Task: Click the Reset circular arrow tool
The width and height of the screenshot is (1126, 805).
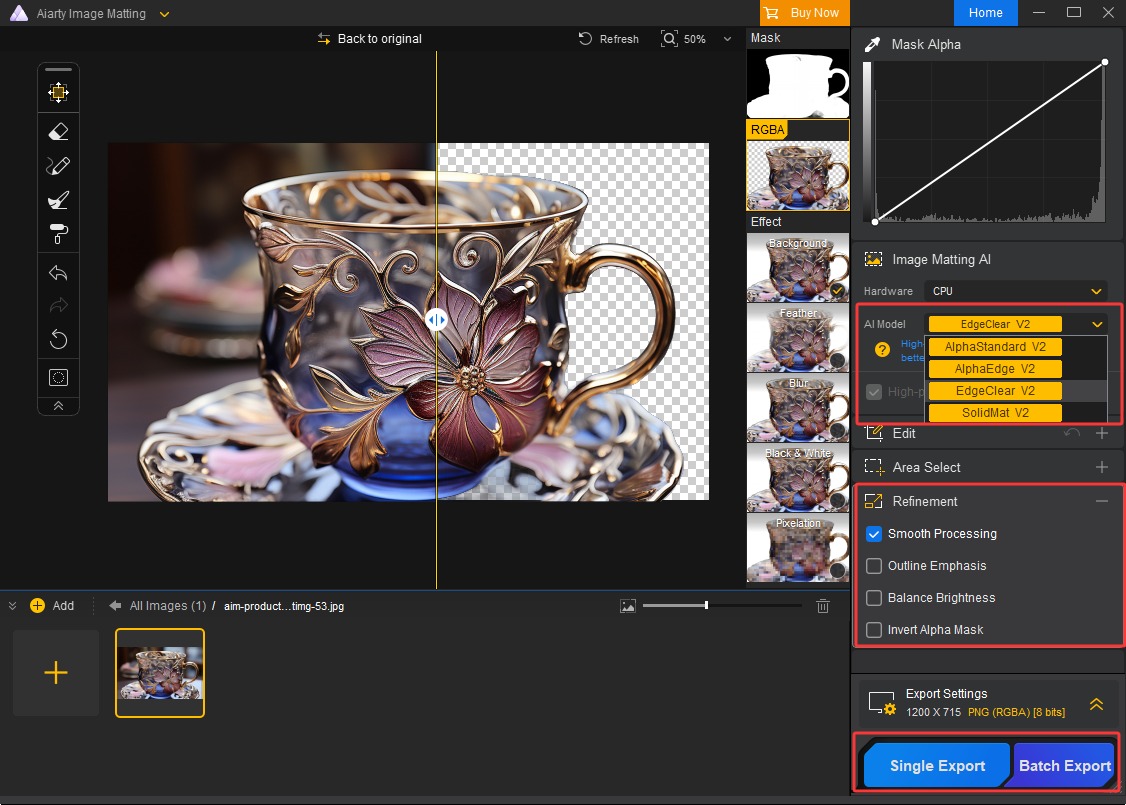Action: 58,339
